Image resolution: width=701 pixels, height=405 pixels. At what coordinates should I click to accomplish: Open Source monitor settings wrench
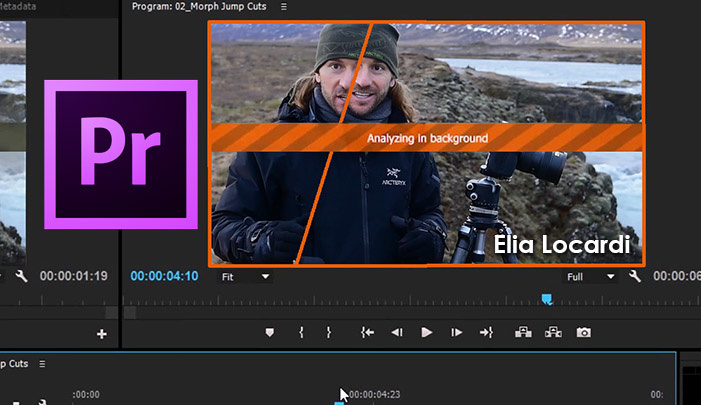point(21,276)
